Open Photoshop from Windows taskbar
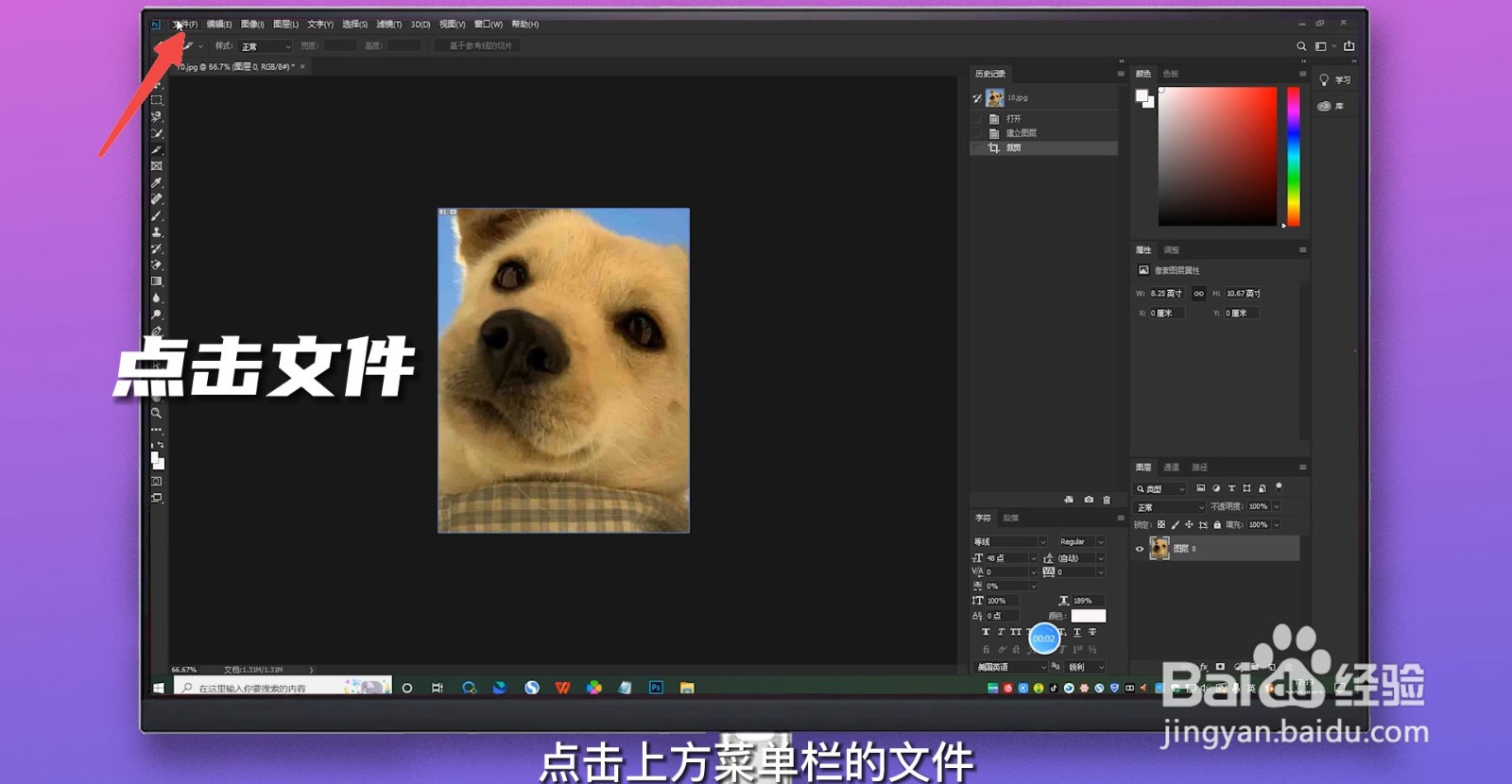 click(656, 688)
